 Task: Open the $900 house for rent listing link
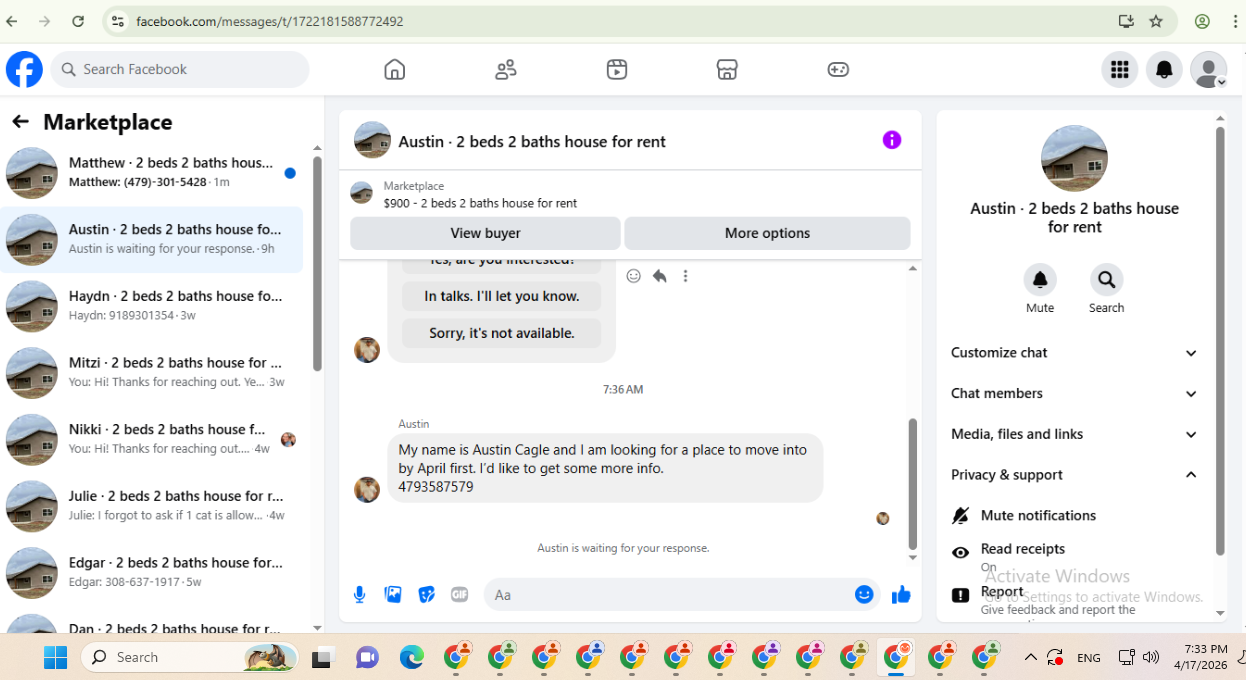click(x=480, y=203)
